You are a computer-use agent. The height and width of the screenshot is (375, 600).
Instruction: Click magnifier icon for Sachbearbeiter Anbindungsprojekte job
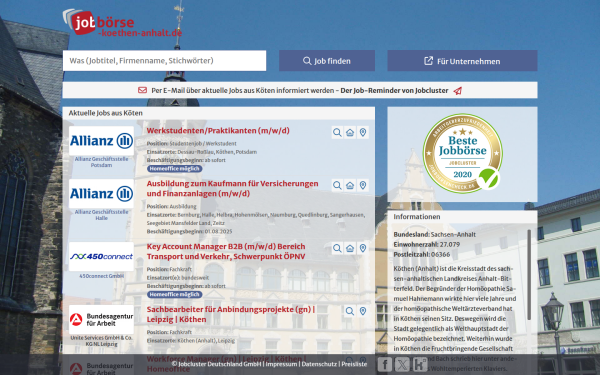[350, 311]
